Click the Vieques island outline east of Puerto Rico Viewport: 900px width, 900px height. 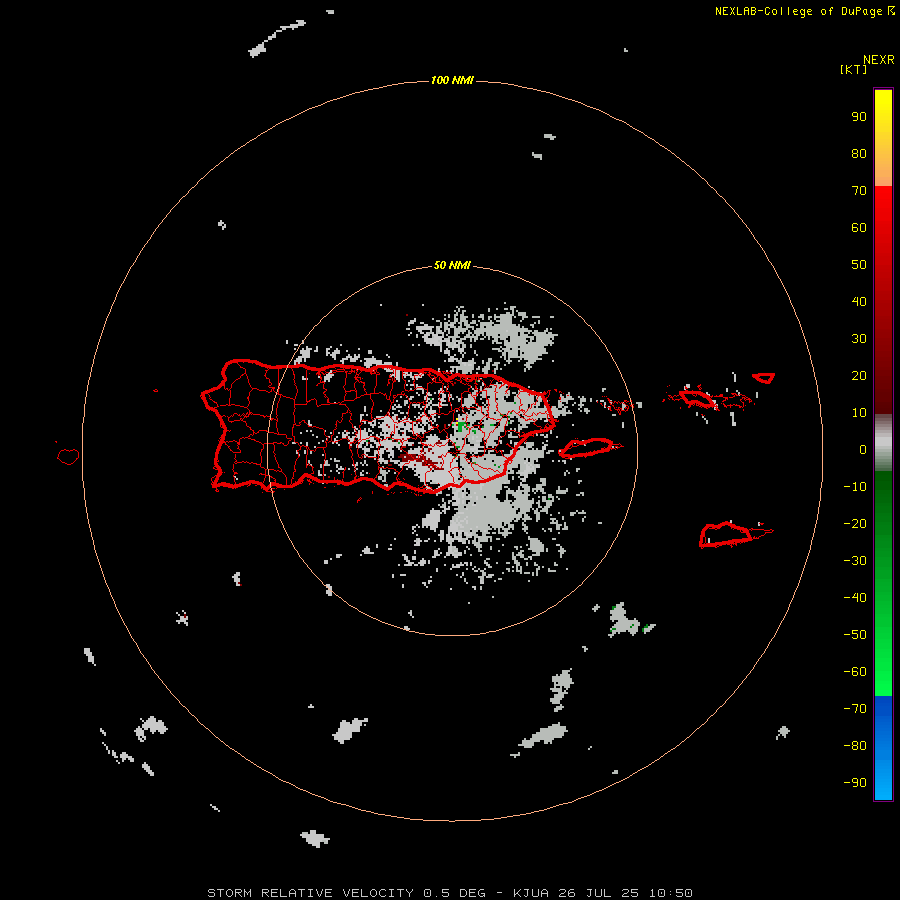click(589, 448)
